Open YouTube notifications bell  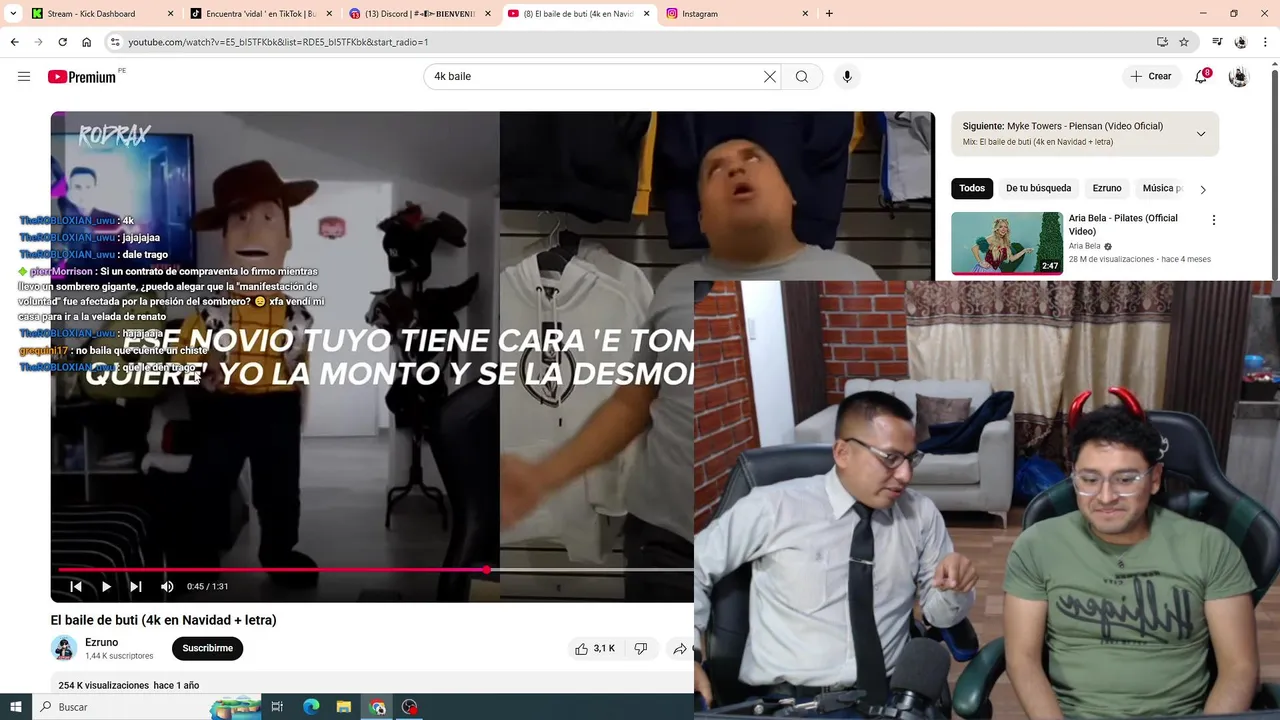pyautogui.click(x=1201, y=77)
